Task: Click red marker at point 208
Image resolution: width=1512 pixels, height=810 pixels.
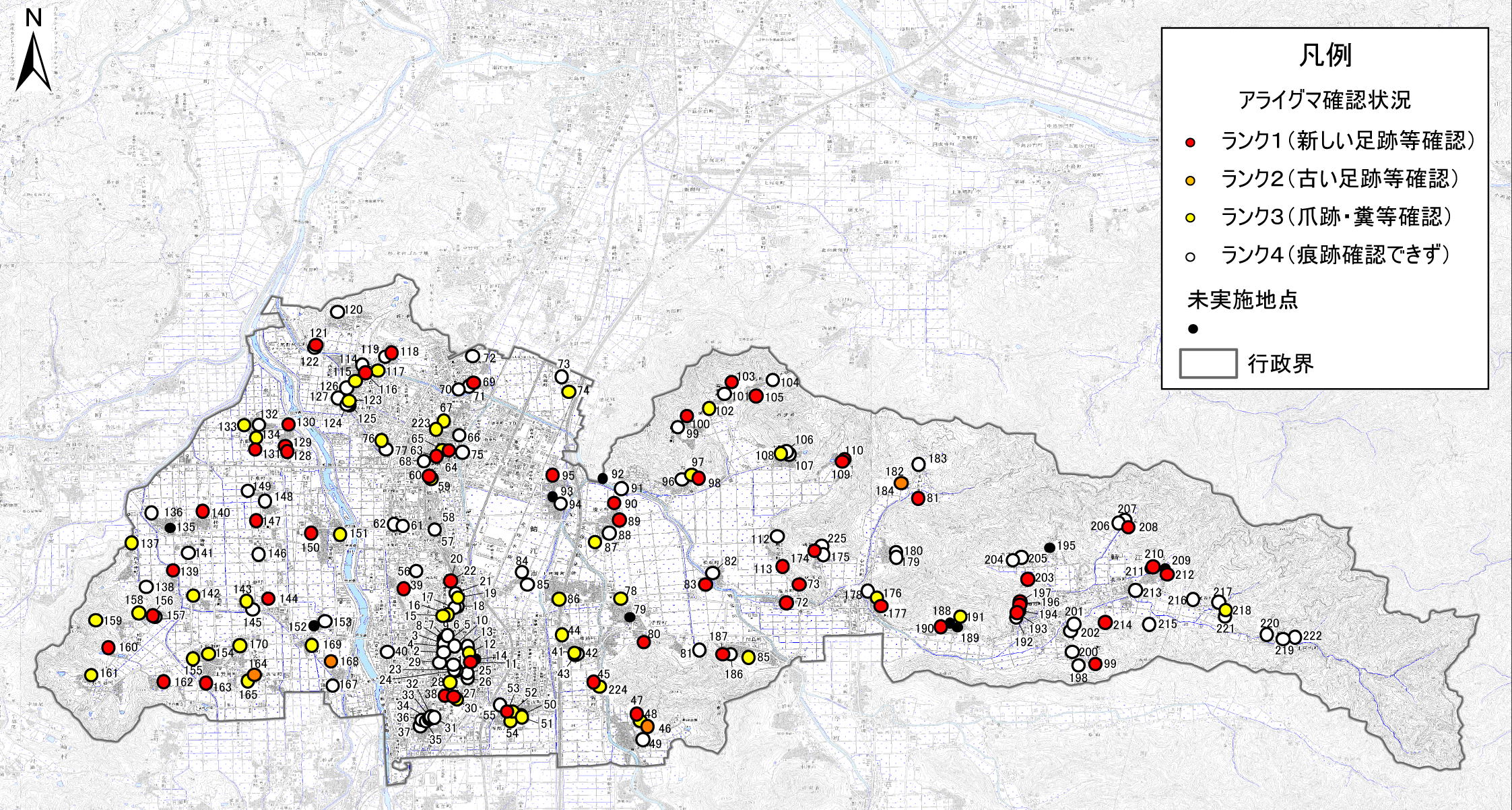Action: pos(1128,527)
